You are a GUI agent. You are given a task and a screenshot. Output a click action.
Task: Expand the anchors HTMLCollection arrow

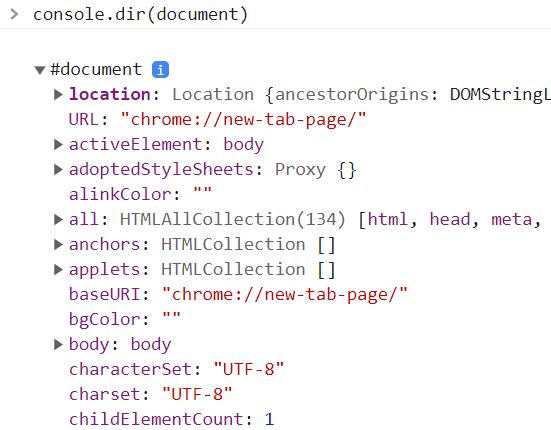(58, 245)
